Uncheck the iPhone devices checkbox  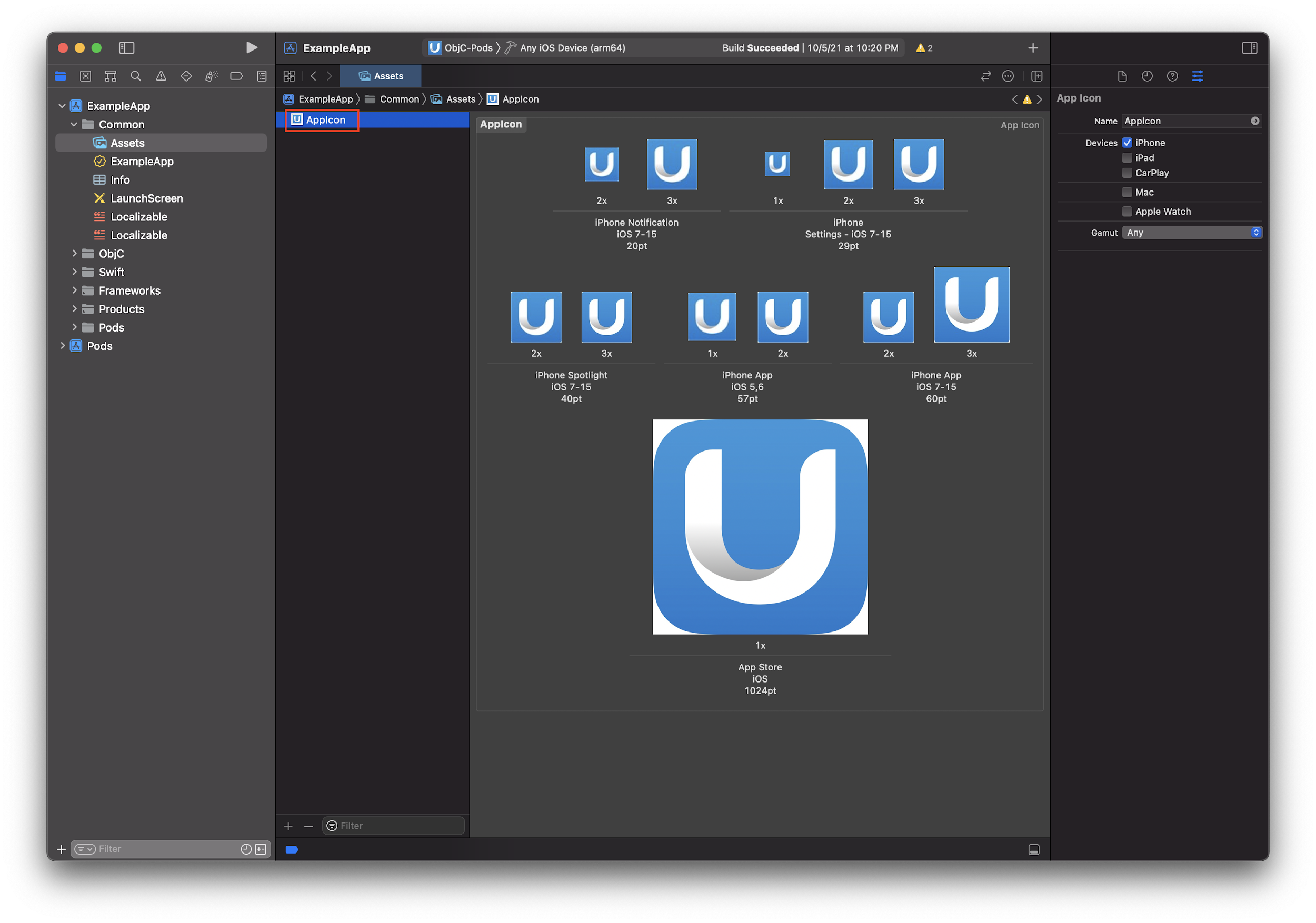coord(1127,143)
